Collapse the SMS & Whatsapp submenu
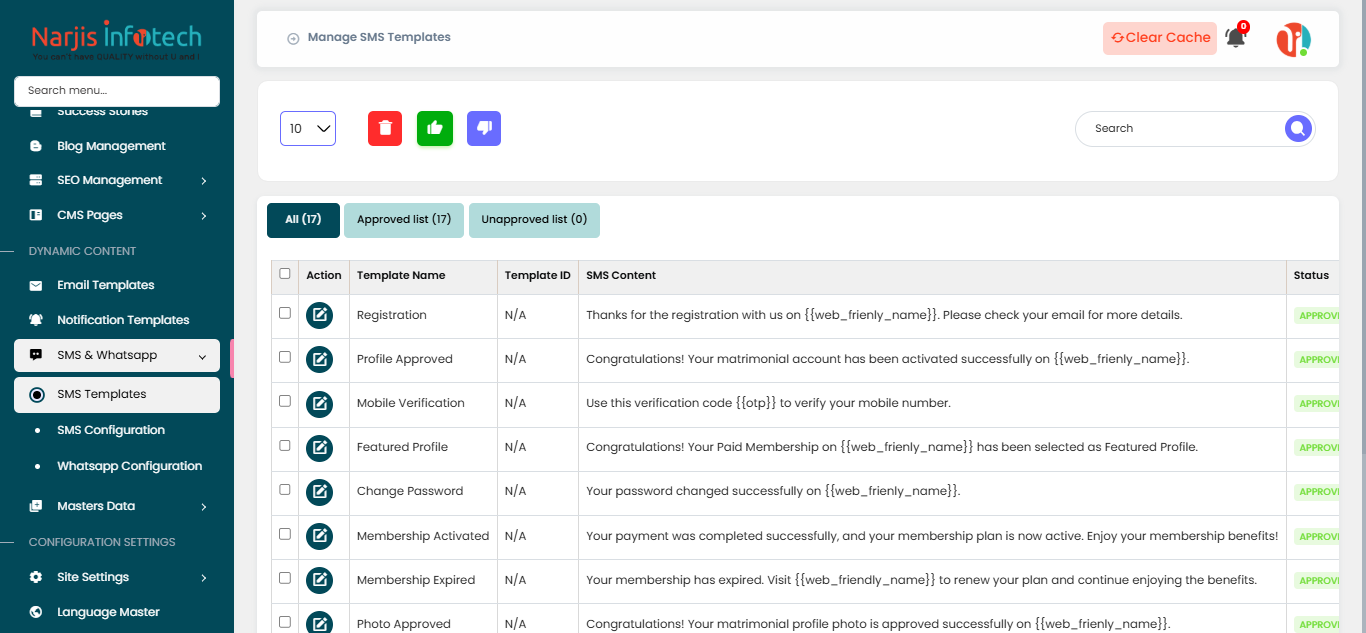The height and width of the screenshot is (633, 1366). 117,355
